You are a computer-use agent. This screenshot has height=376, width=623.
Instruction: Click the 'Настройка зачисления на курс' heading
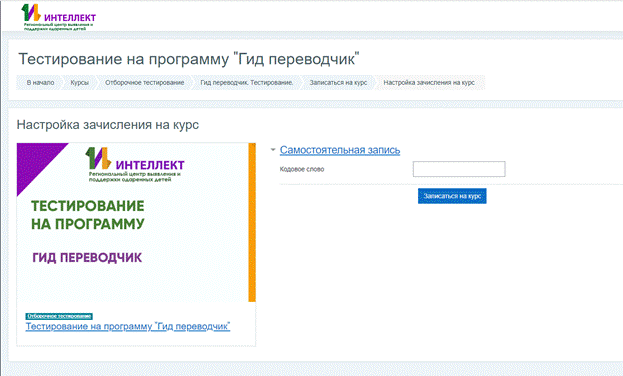click(108, 125)
